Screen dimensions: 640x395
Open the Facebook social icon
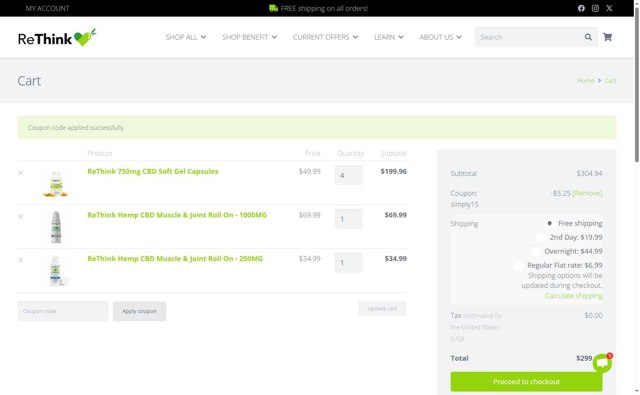pyautogui.click(x=581, y=8)
